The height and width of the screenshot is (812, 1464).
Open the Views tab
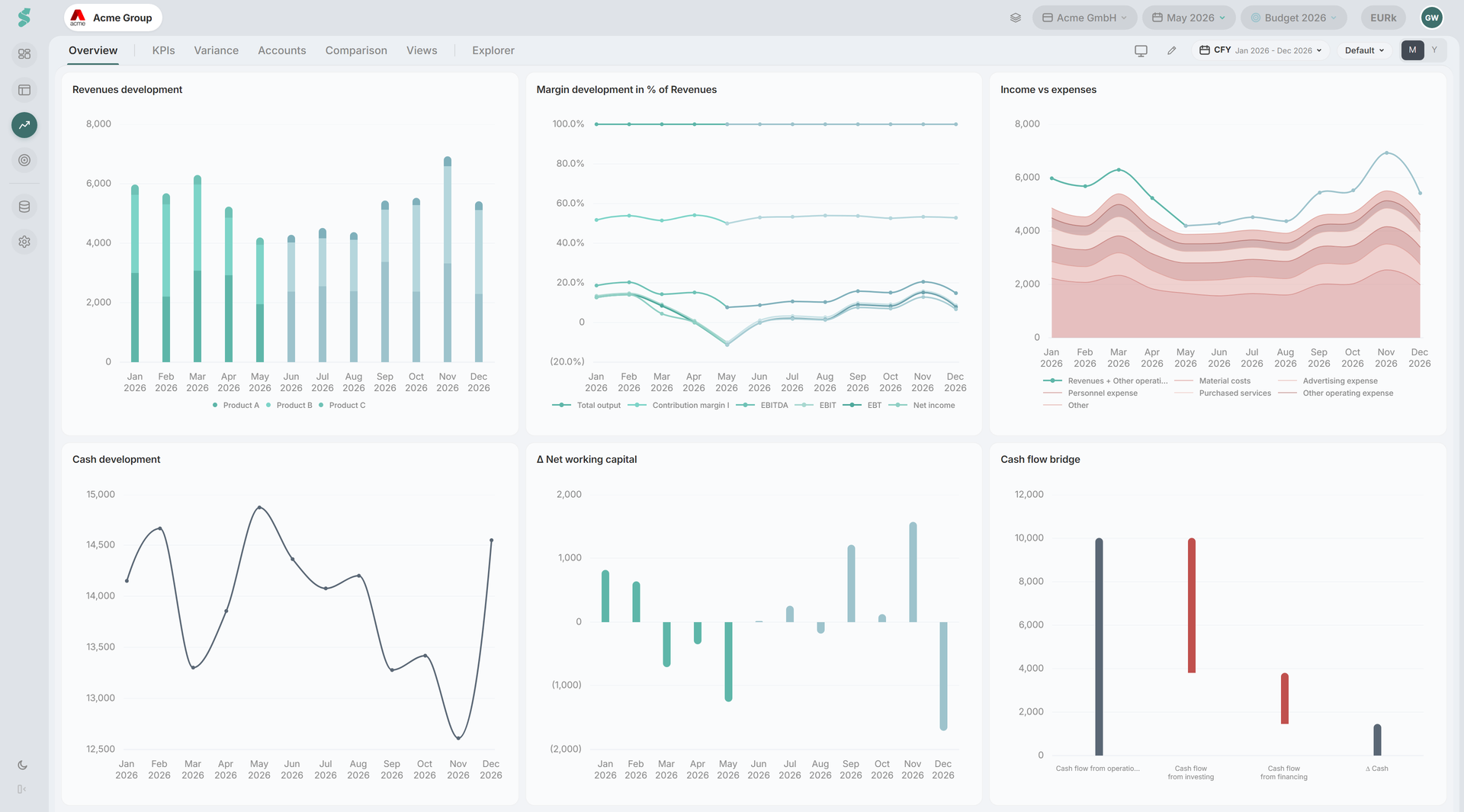(x=422, y=50)
